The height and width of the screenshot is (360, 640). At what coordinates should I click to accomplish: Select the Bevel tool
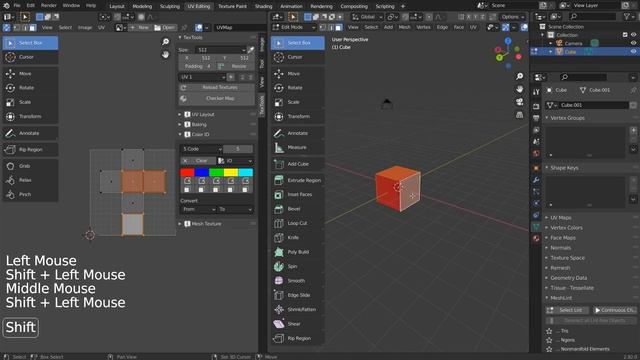tap(298, 209)
